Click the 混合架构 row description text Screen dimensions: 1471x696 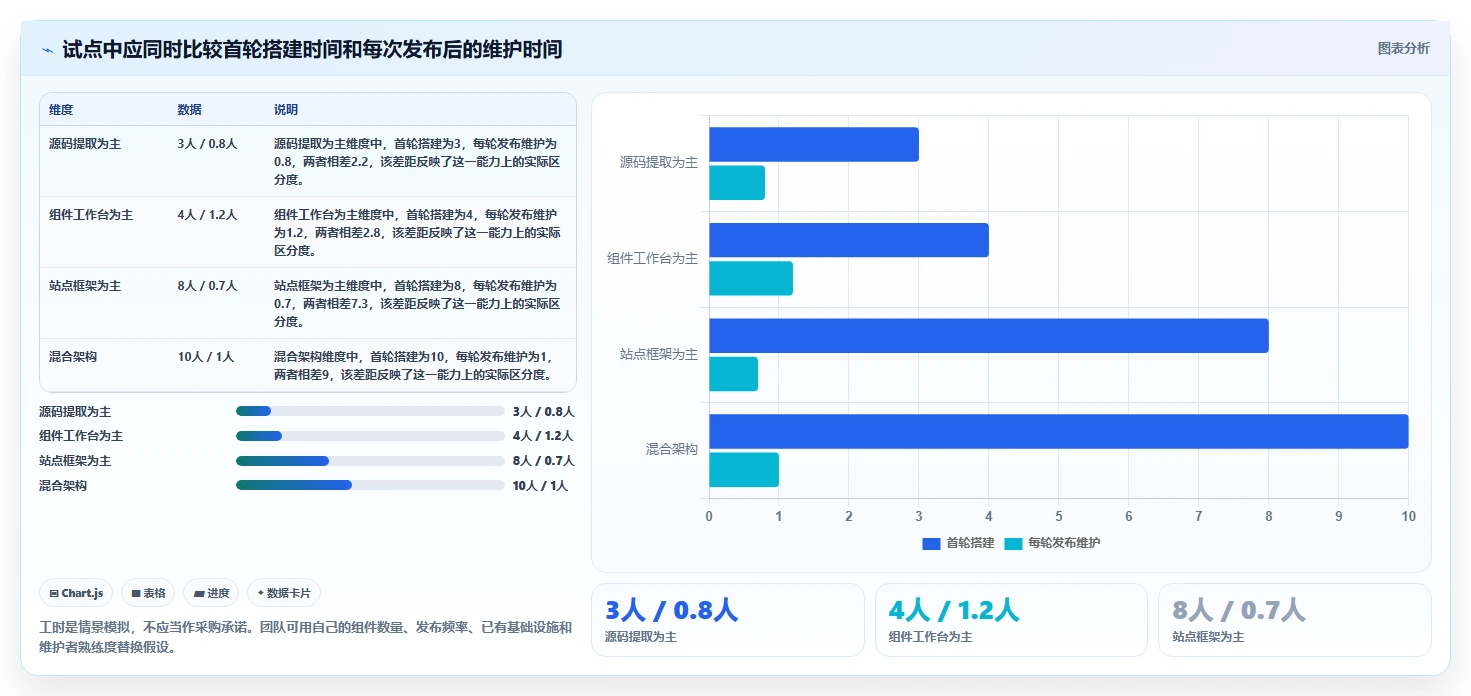(x=416, y=365)
